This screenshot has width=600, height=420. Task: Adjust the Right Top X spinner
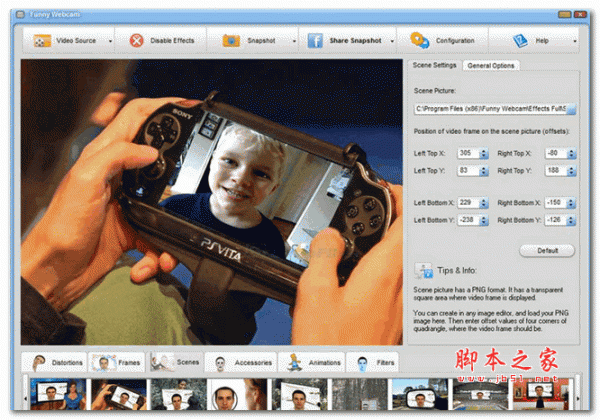coord(572,153)
